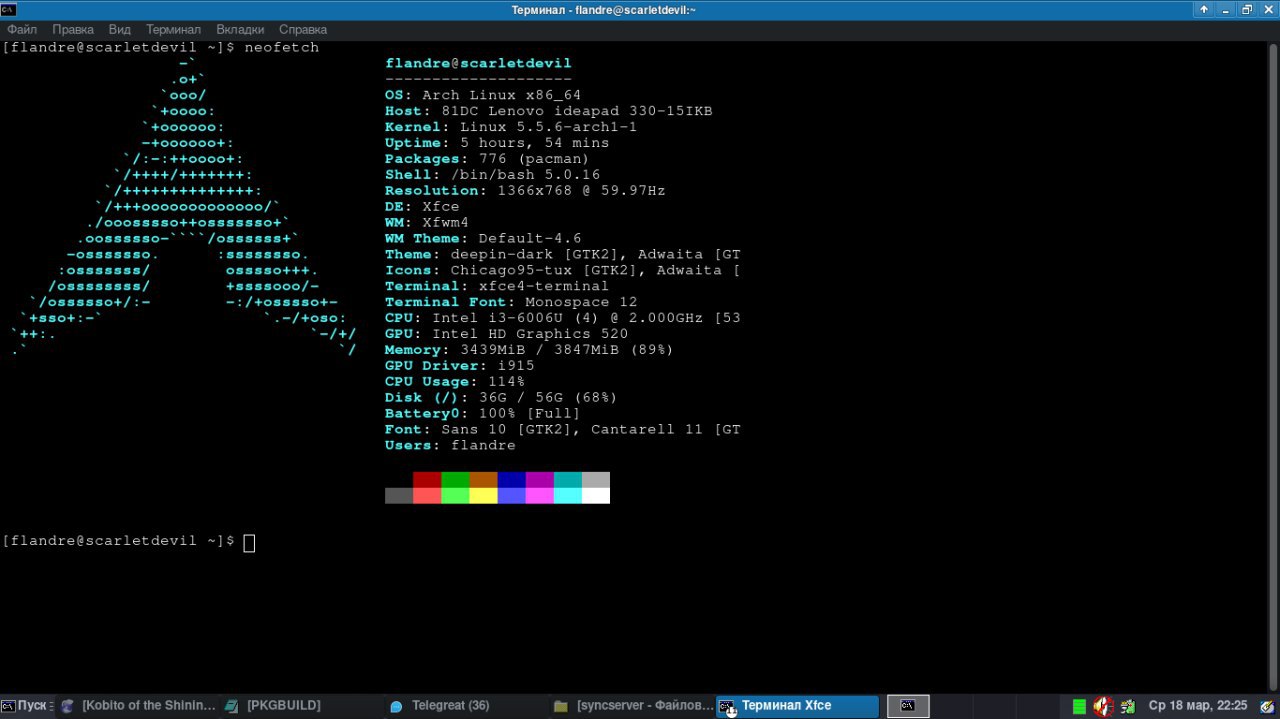Click the 'neofetch' command text
Screen dimensions: 1280x719
click(x=281, y=47)
